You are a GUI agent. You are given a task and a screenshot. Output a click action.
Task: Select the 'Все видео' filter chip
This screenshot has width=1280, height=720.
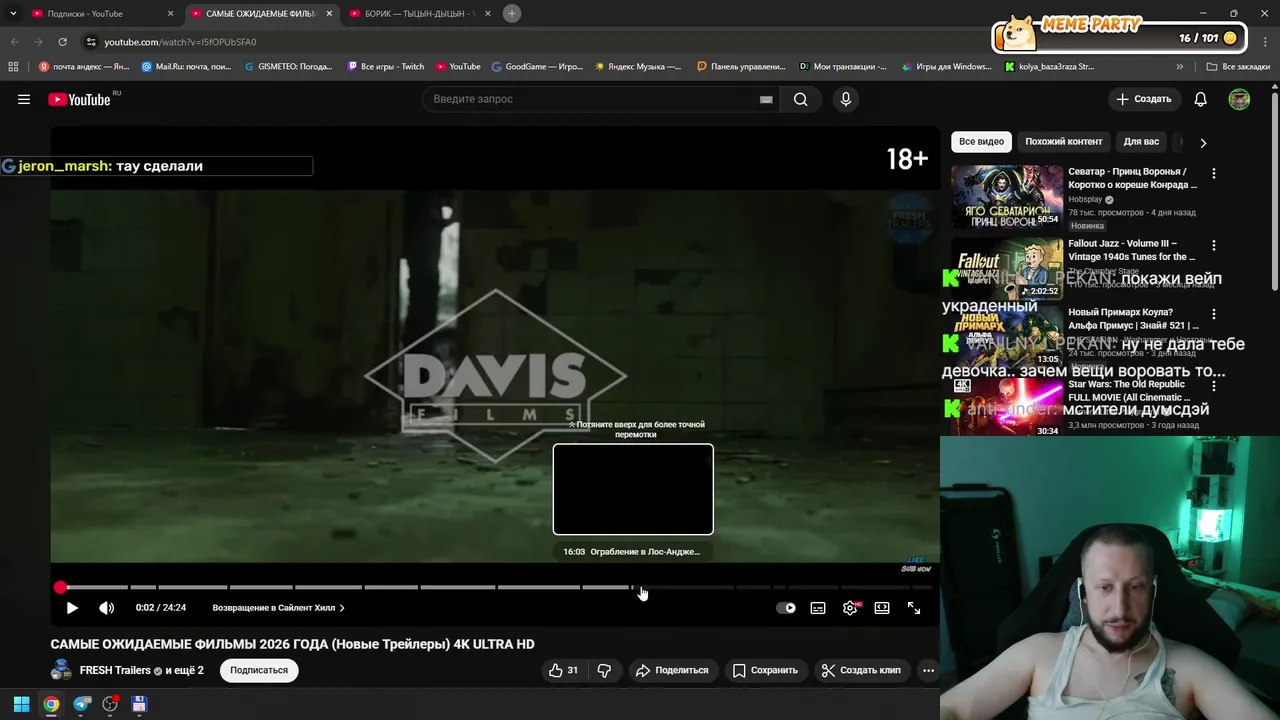pos(981,142)
